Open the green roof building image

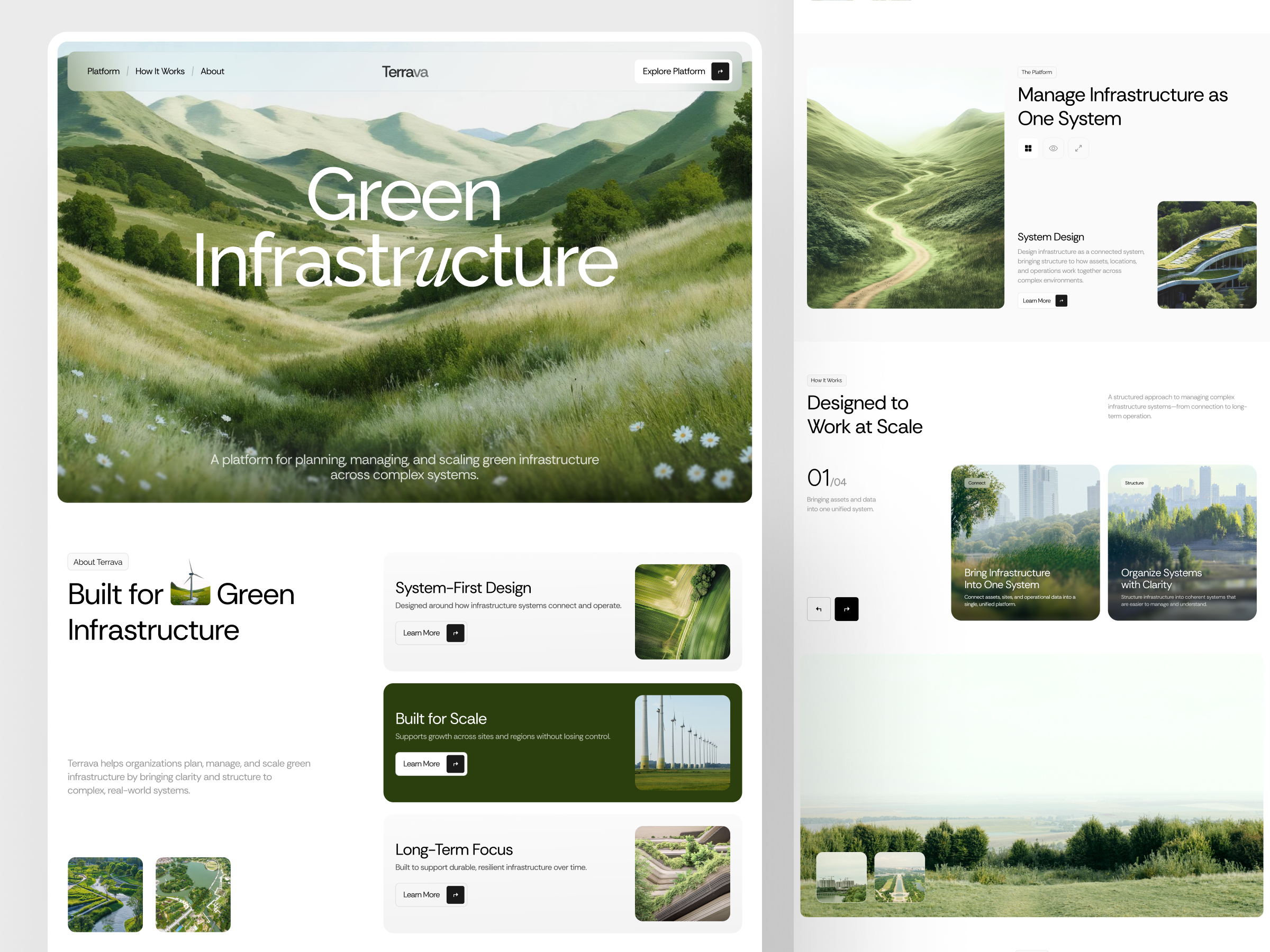1206,255
